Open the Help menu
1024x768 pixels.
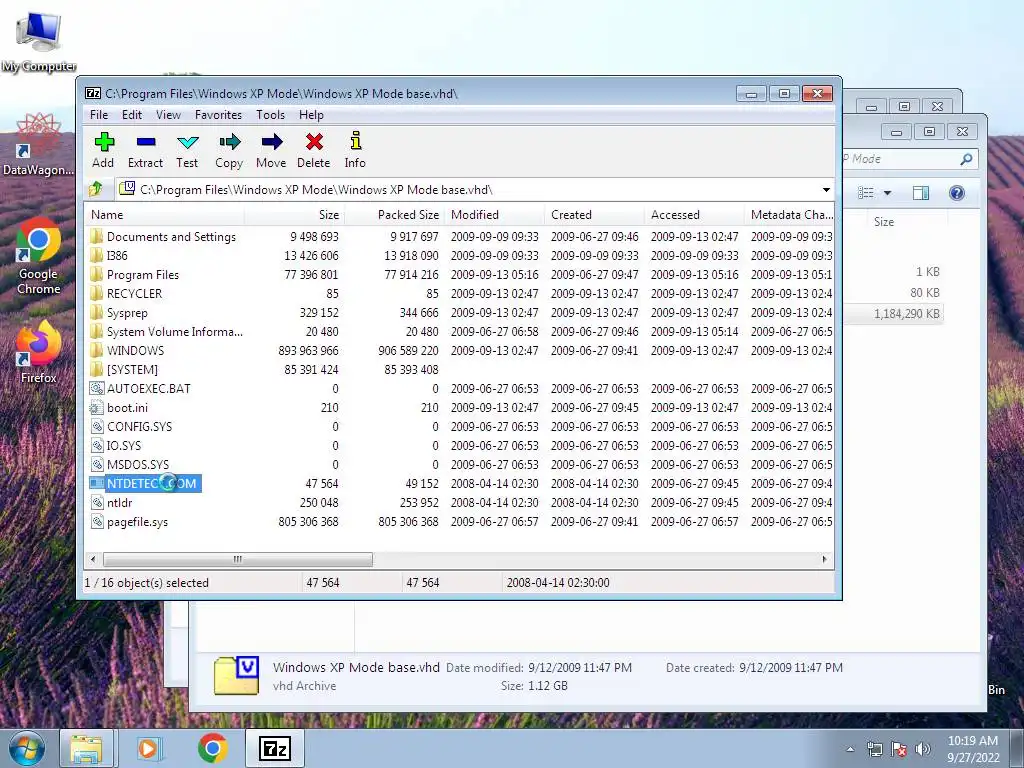pos(312,115)
